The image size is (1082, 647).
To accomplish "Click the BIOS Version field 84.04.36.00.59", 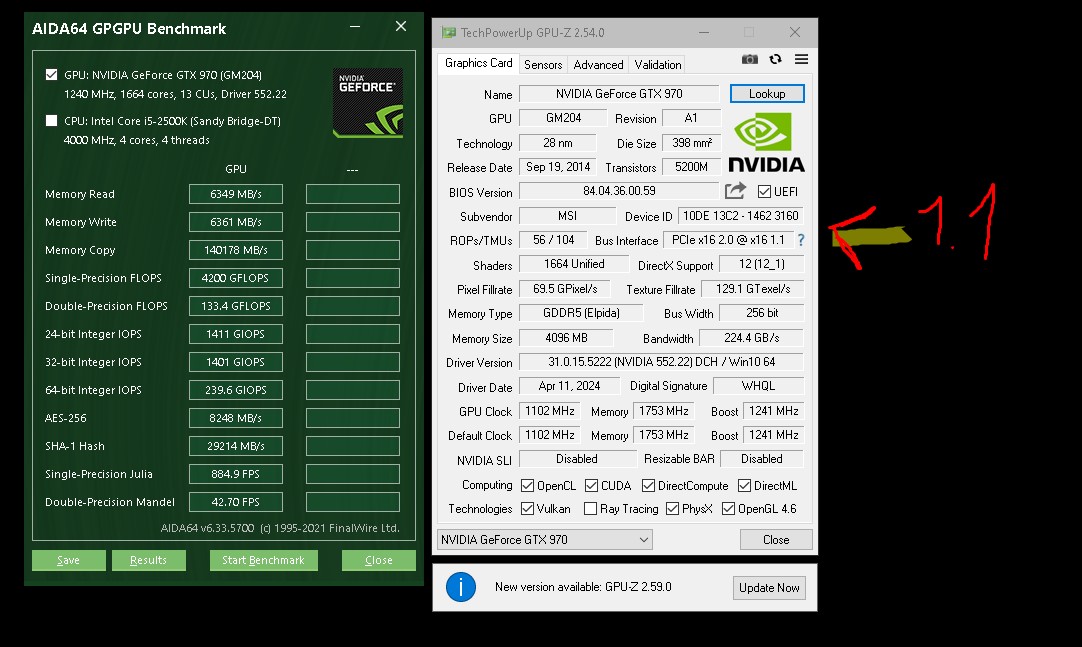I will pyautogui.click(x=619, y=191).
